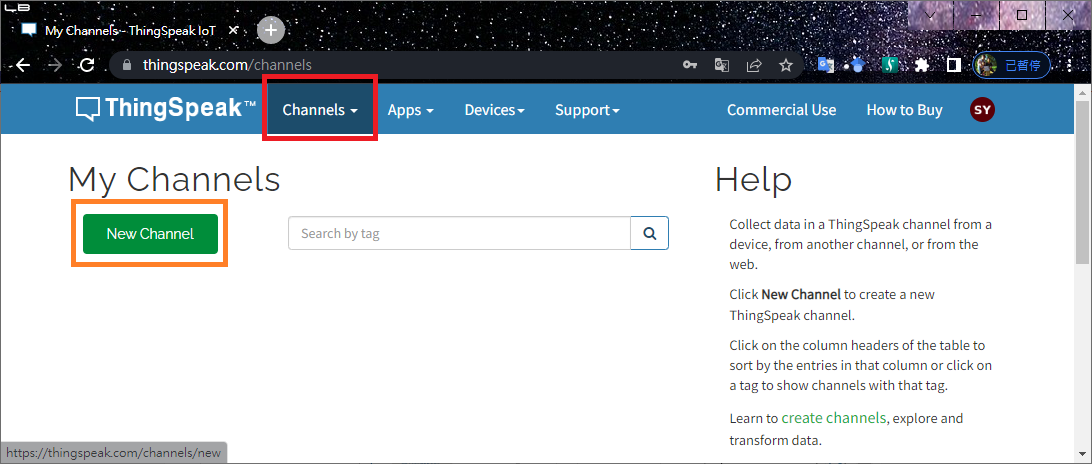Click the translate page icon in address bar
The image size is (1092, 464).
tap(722, 65)
